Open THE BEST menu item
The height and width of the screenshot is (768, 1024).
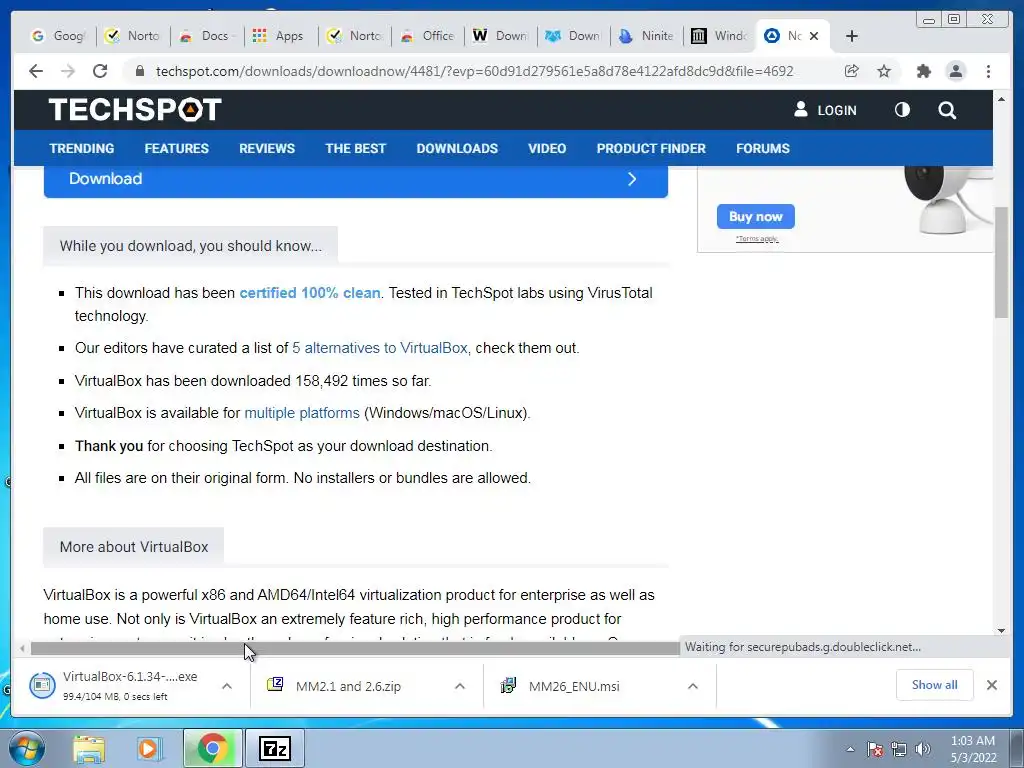(356, 148)
